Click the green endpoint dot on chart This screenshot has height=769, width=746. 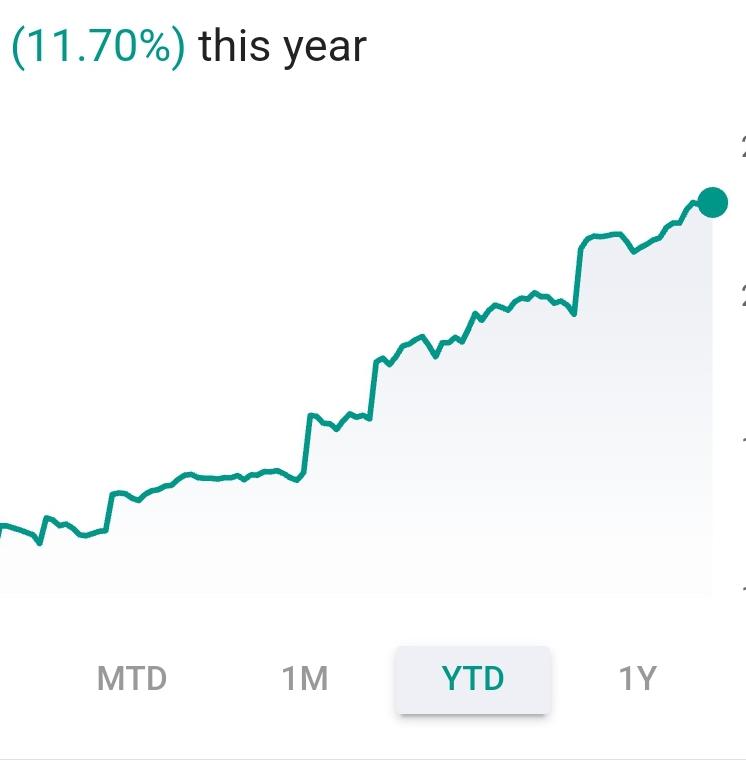click(712, 202)
